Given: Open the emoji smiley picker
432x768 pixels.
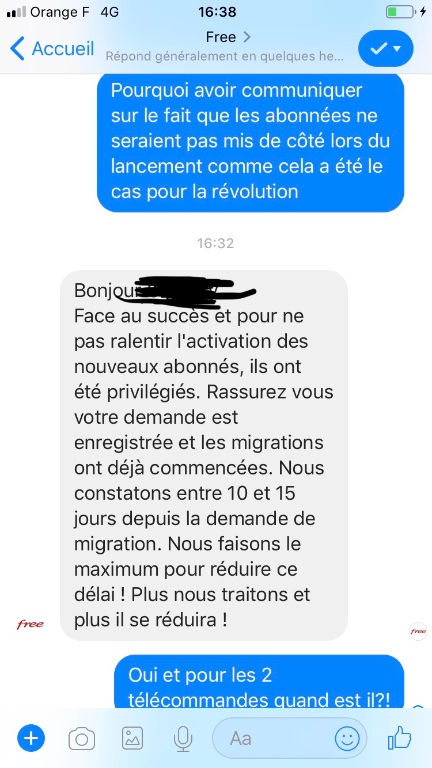Looking at the screenshot, I should click(x=347, y=738).
